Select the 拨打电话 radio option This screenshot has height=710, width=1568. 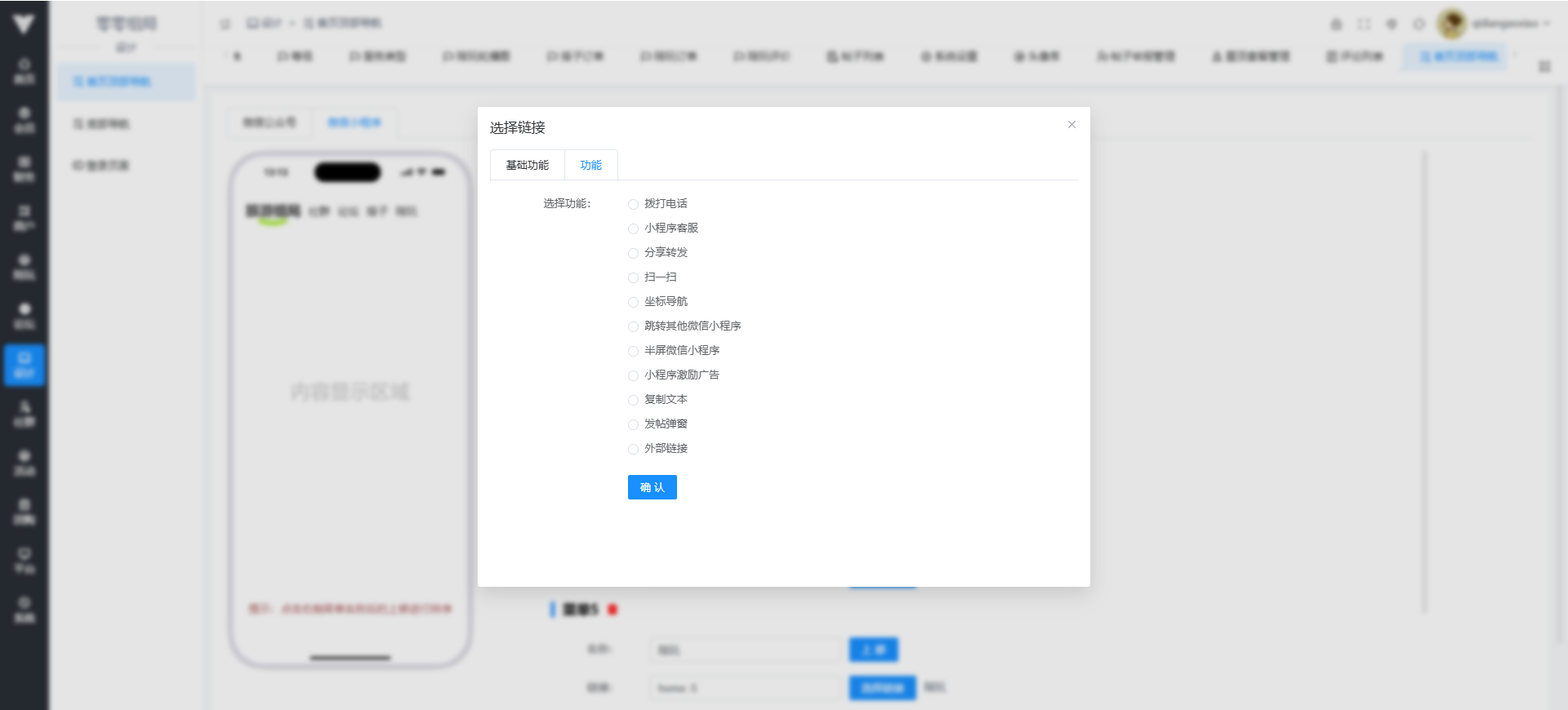click(x=633, y=204)
